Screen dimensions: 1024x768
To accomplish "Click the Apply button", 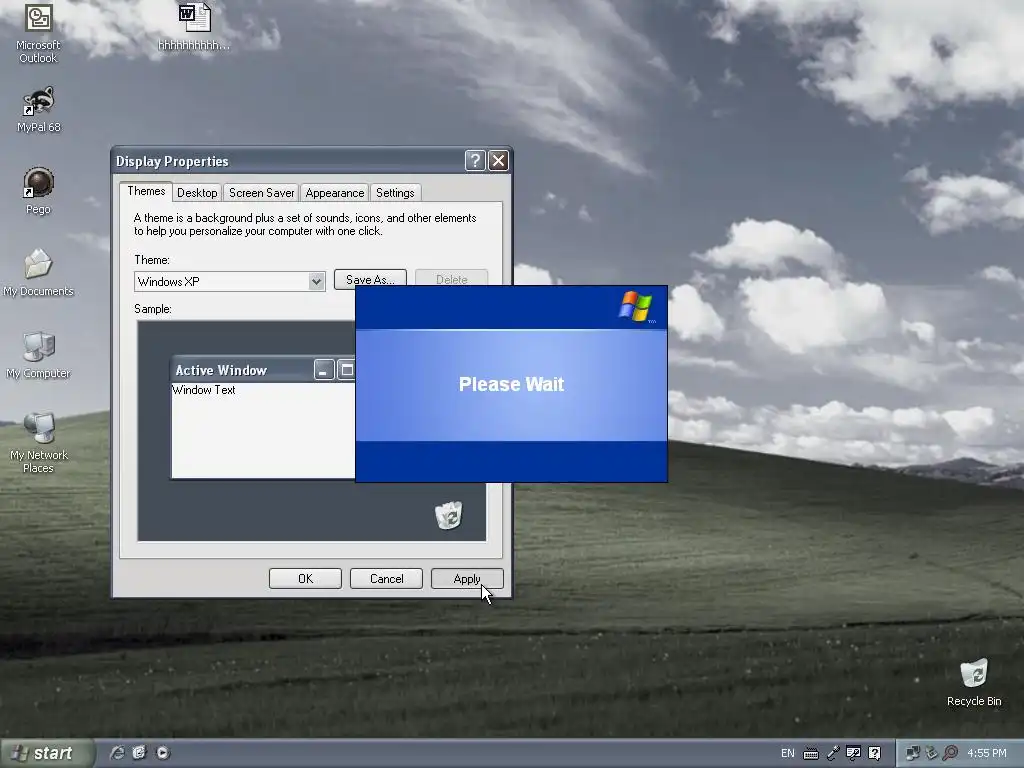I will (467, 579).
